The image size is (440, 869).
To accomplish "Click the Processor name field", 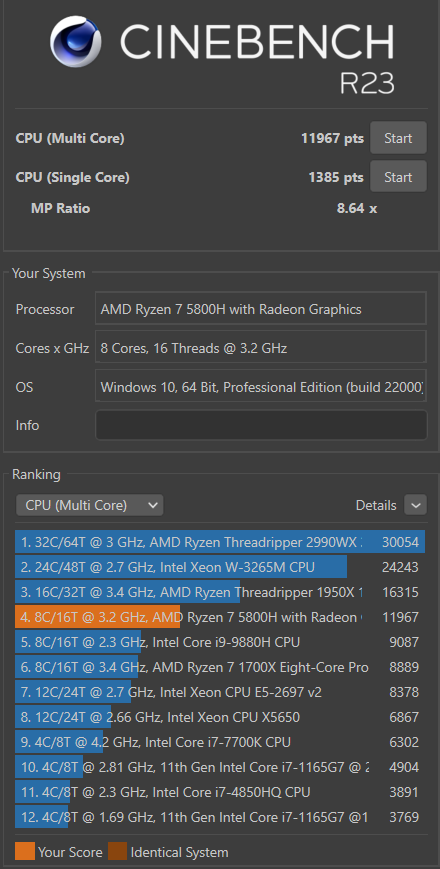I will [x=261, y=309].
